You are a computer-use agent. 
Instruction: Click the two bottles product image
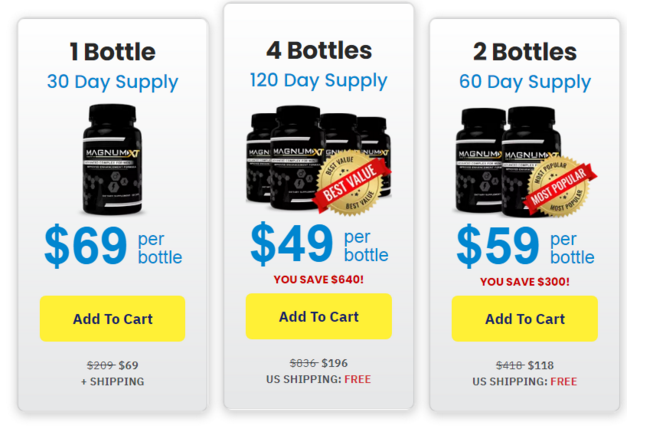coord(525,162)
